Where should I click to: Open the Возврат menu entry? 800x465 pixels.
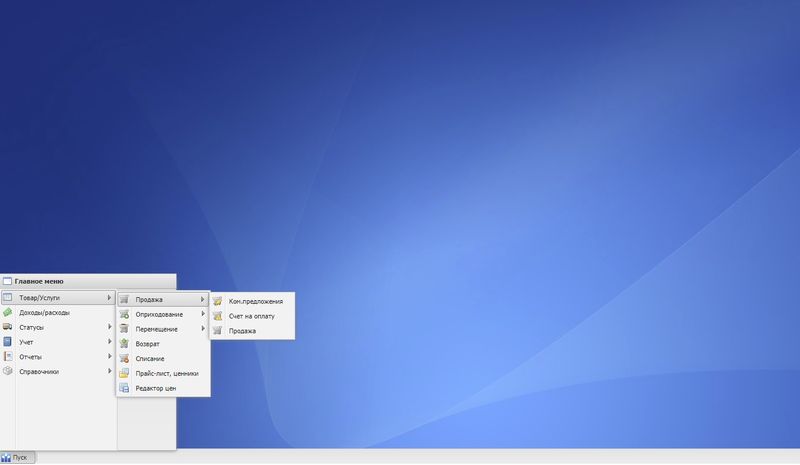coord(163,344)
